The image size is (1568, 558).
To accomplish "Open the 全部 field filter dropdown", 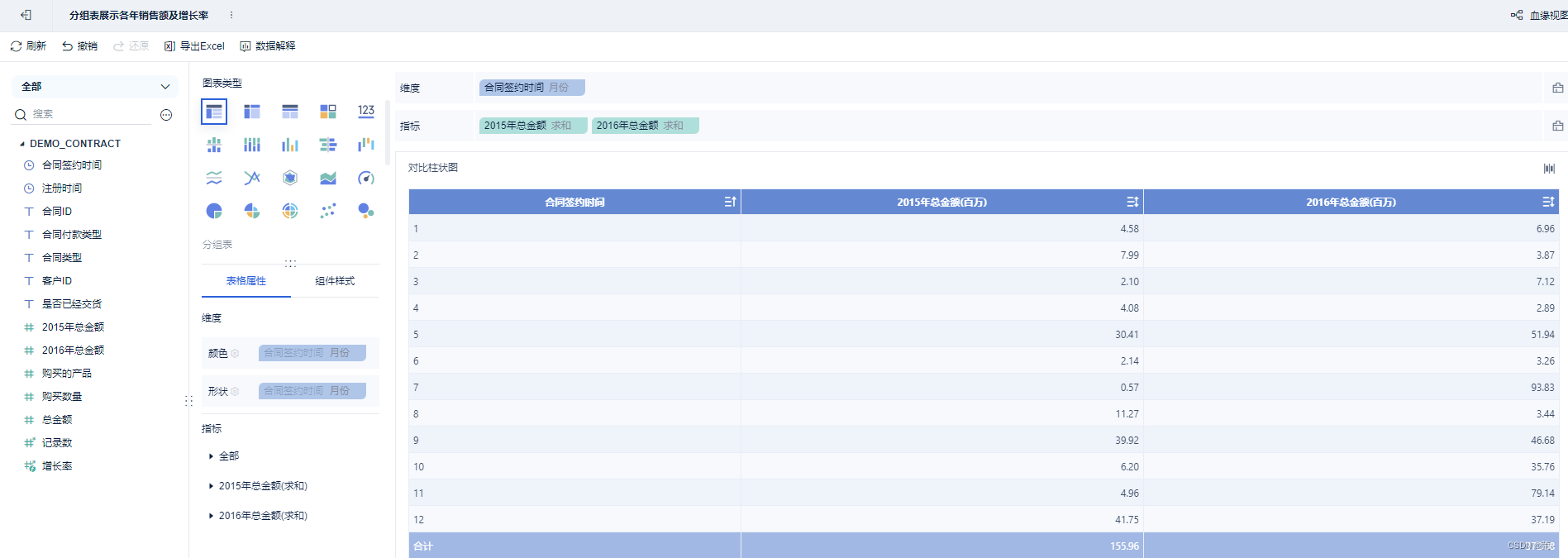I will point(95,87).
